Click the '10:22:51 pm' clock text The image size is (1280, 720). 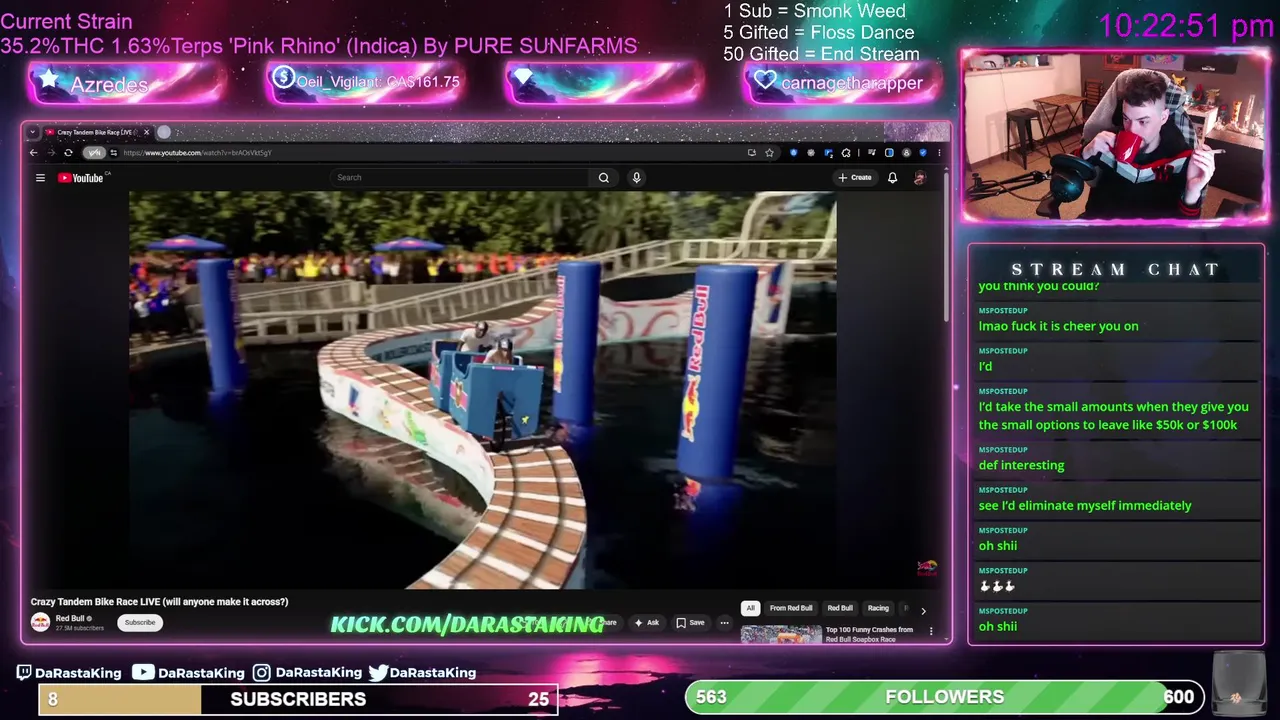[x=1186, y=26]
